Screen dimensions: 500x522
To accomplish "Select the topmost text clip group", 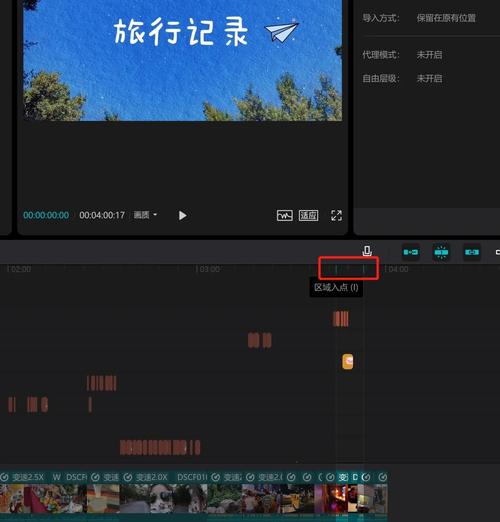I will (x=341, y=319).
